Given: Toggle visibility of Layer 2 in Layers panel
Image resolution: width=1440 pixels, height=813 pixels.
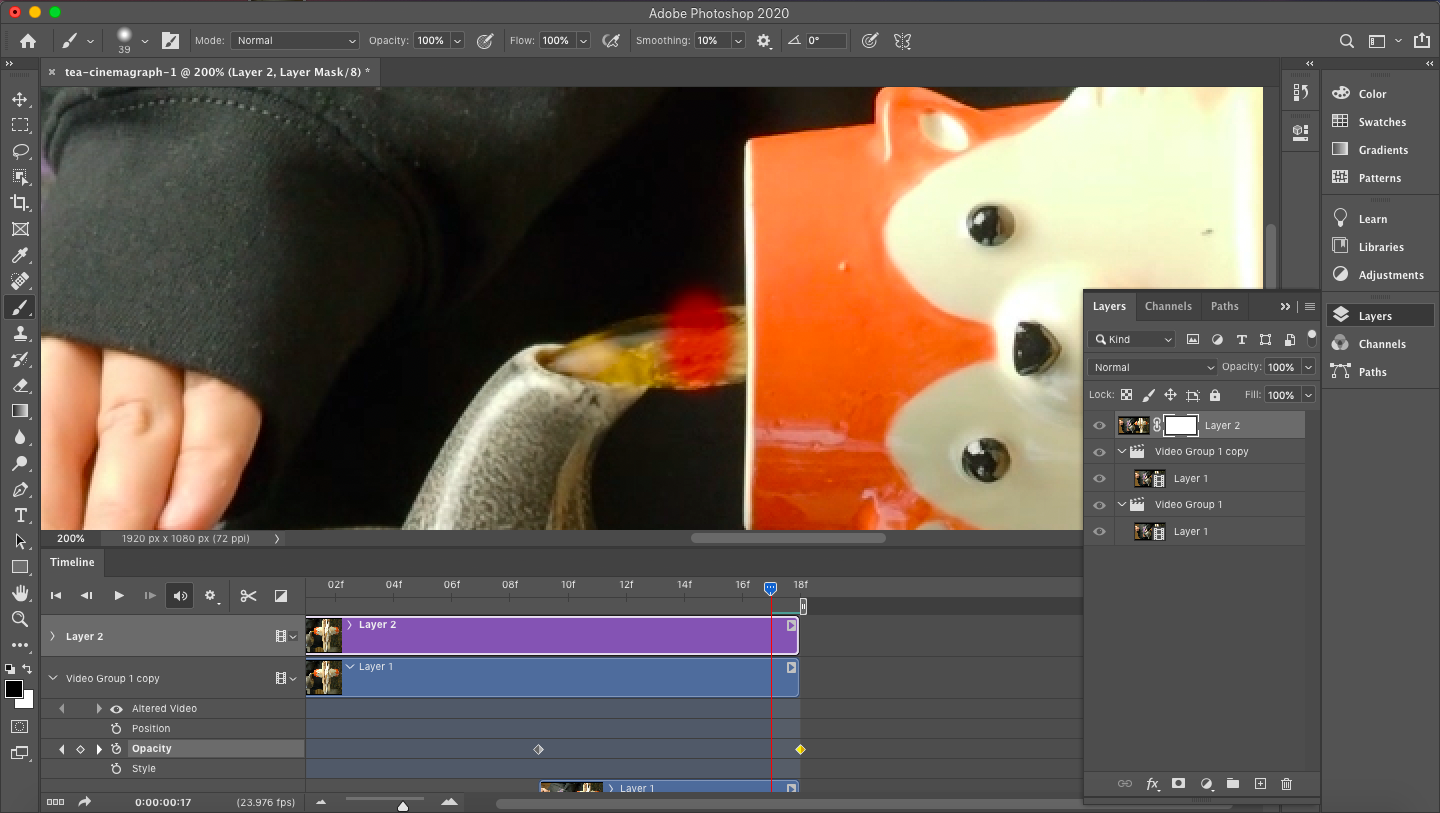Looking at the screenshot, I should pos(1099,425).
